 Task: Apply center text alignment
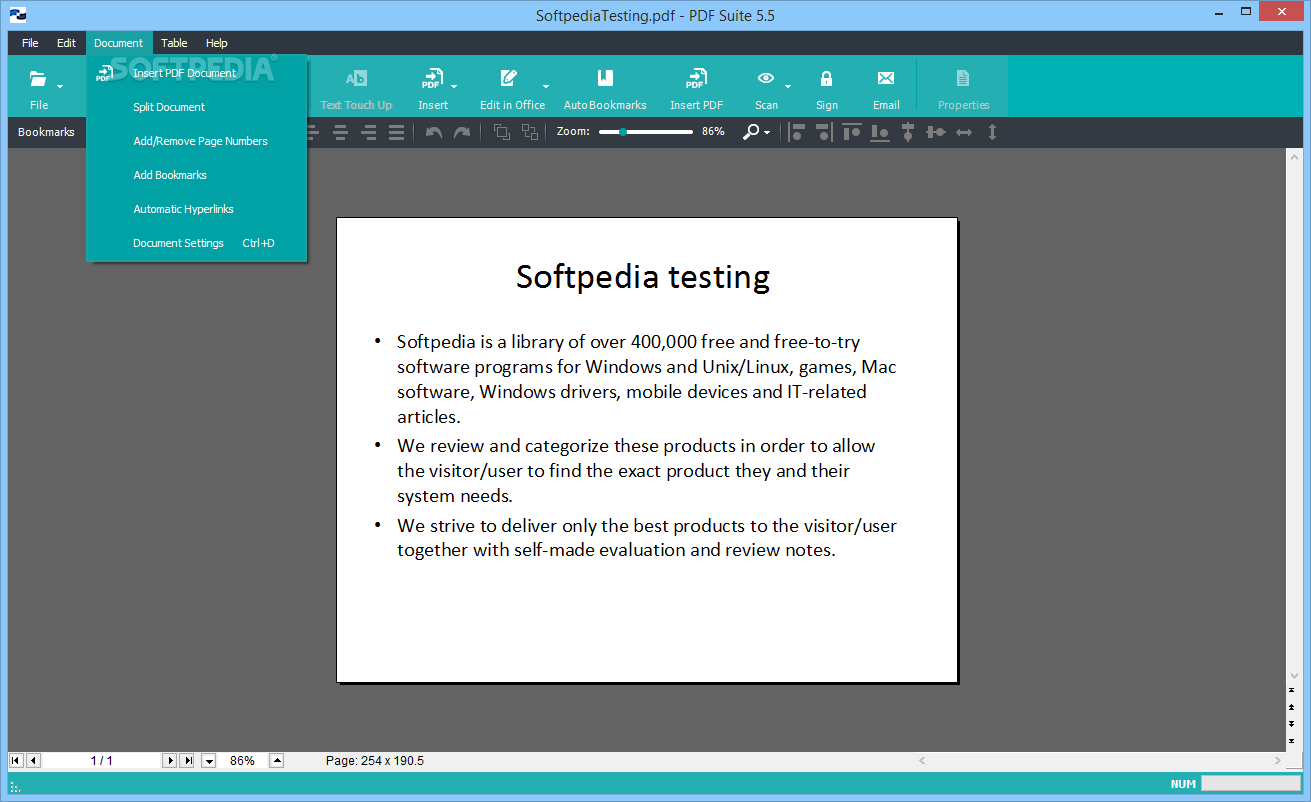pyautogui.click(x=340, y=132)
